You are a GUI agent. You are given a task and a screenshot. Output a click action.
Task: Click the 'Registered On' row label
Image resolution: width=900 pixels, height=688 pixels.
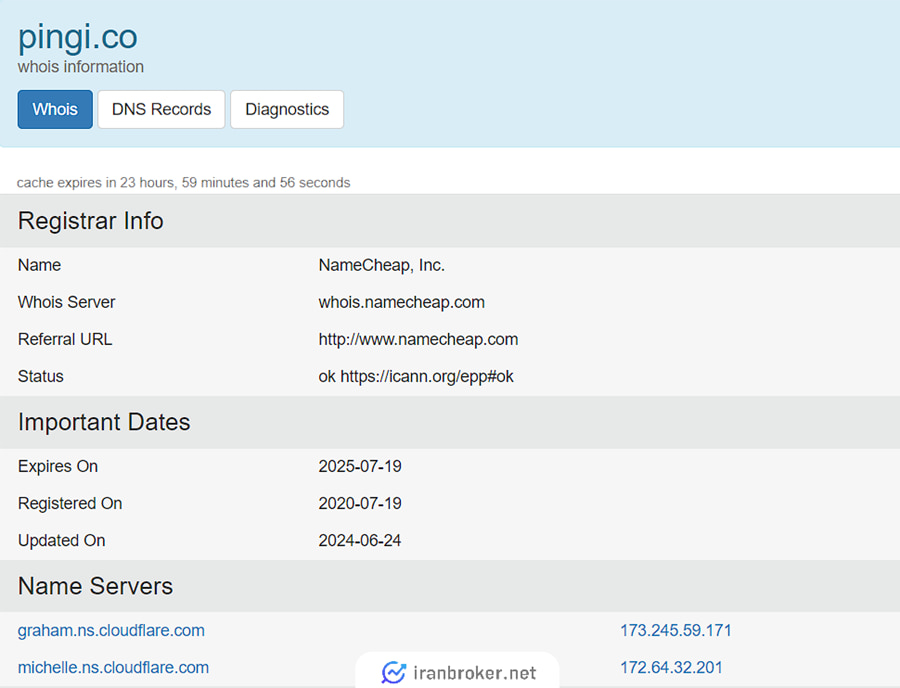(x=70, y=503)
